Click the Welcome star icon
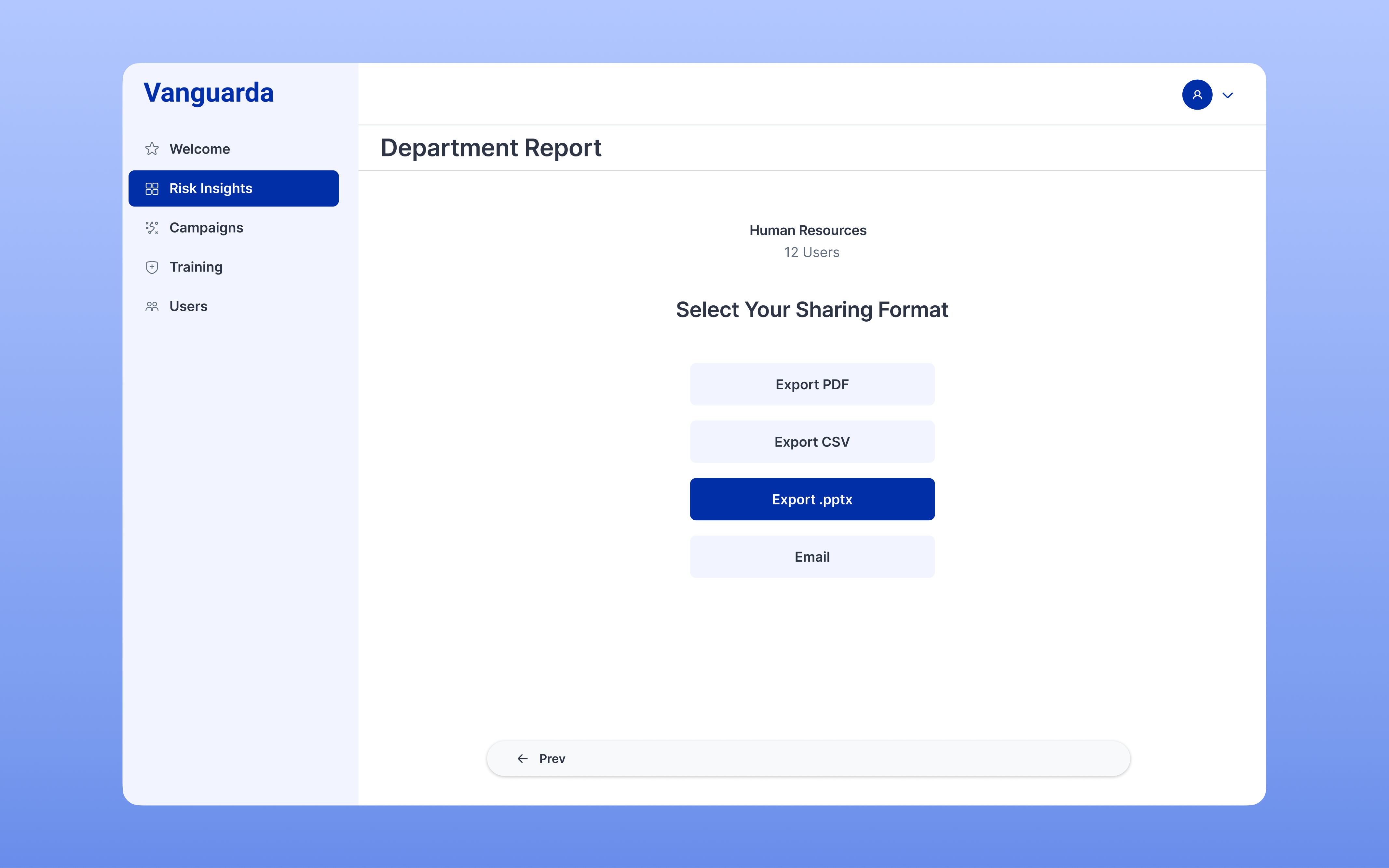The width and height of the screenshot is (1389, 868). 152,149
